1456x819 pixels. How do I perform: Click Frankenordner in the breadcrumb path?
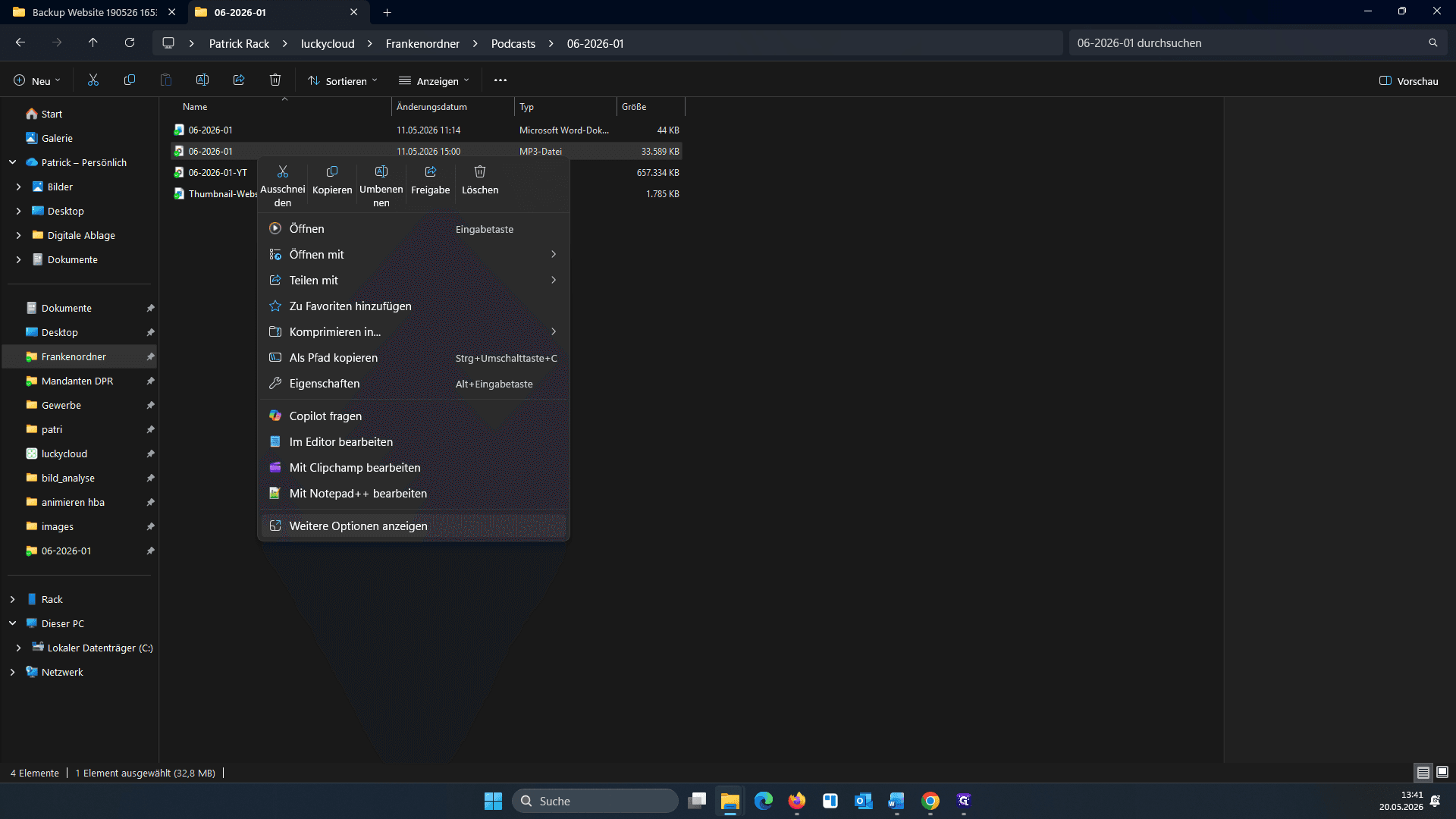(x=422, y=43)
